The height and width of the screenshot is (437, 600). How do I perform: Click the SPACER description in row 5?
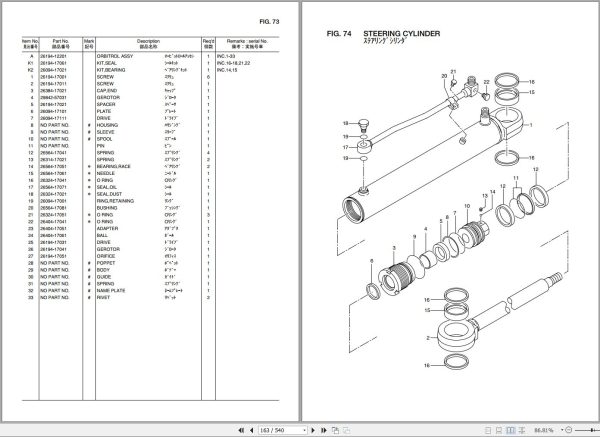pyautogui.click(x=106, y=104)
